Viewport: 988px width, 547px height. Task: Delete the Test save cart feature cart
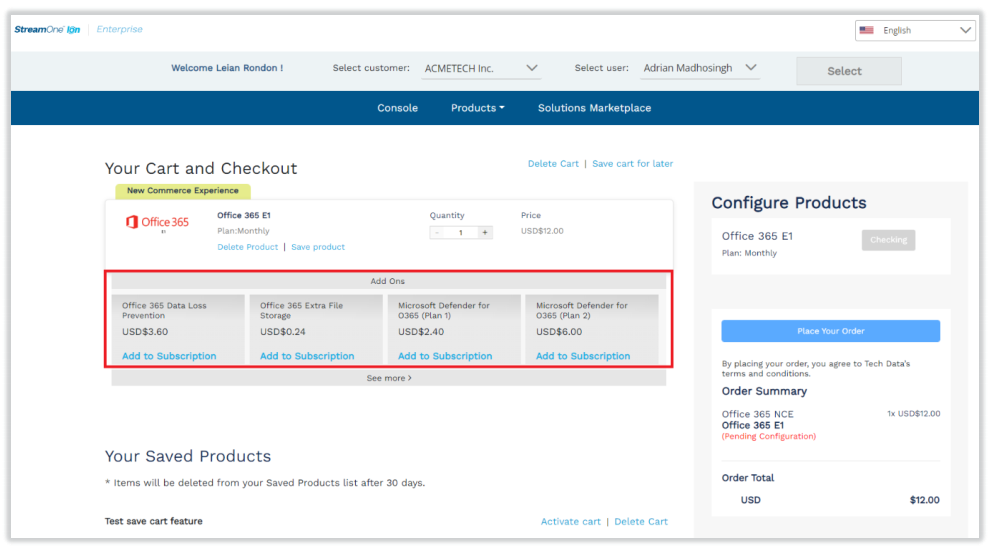pos(641,522)
